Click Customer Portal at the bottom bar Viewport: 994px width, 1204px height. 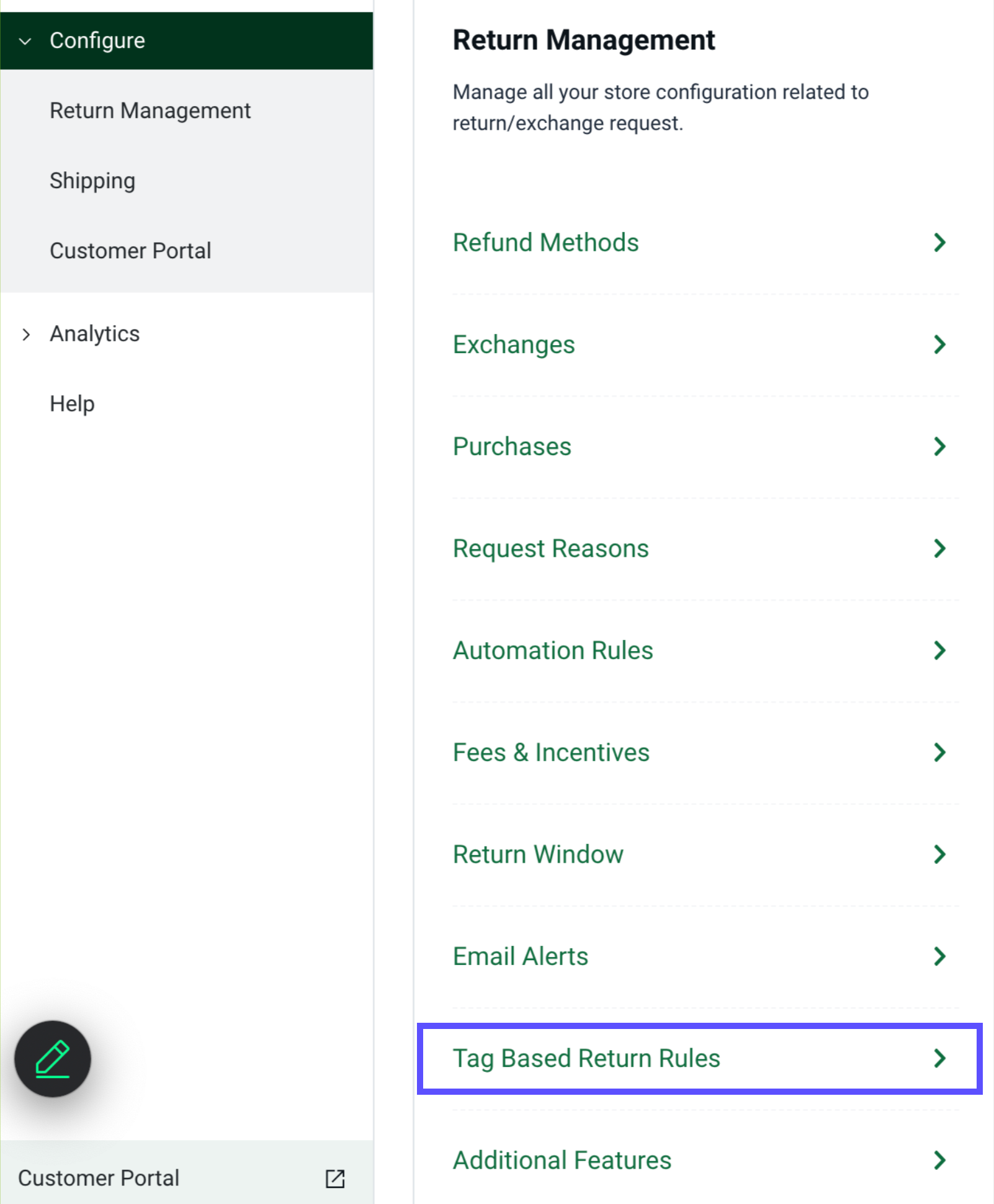(99, 1178)
